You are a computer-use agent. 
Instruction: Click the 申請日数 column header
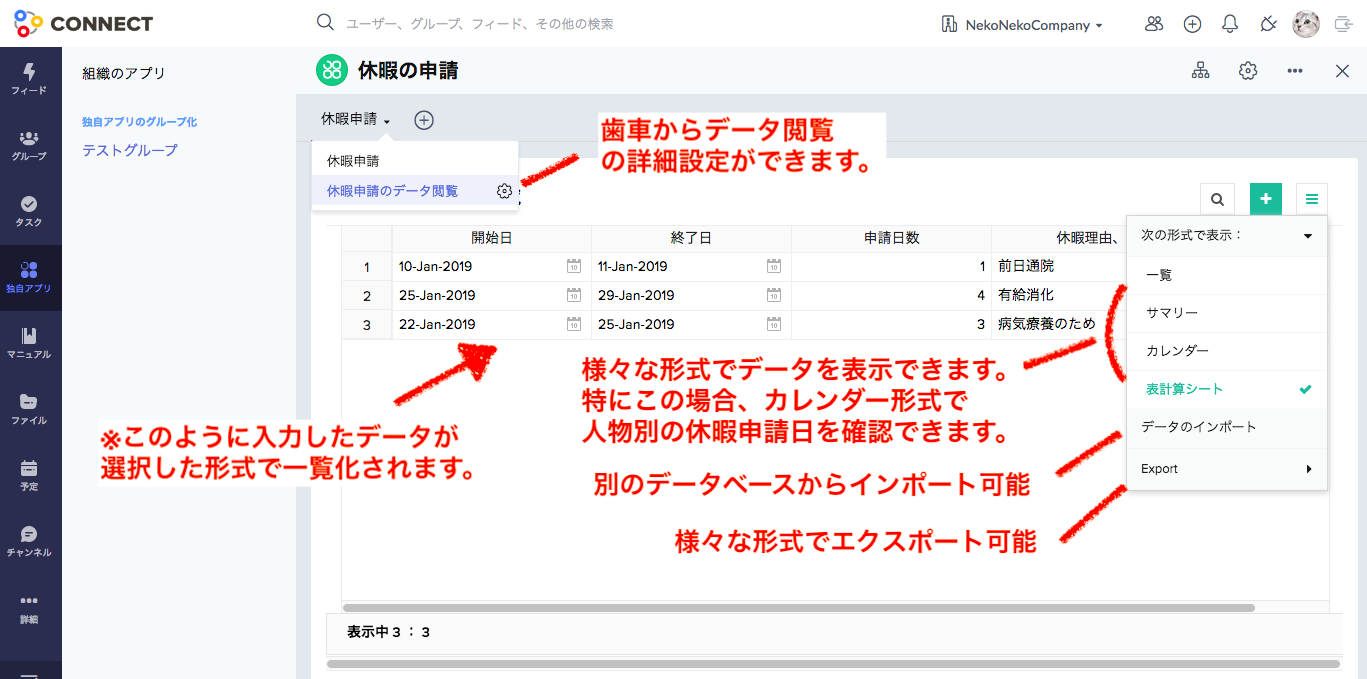click(x=891, y=238)
